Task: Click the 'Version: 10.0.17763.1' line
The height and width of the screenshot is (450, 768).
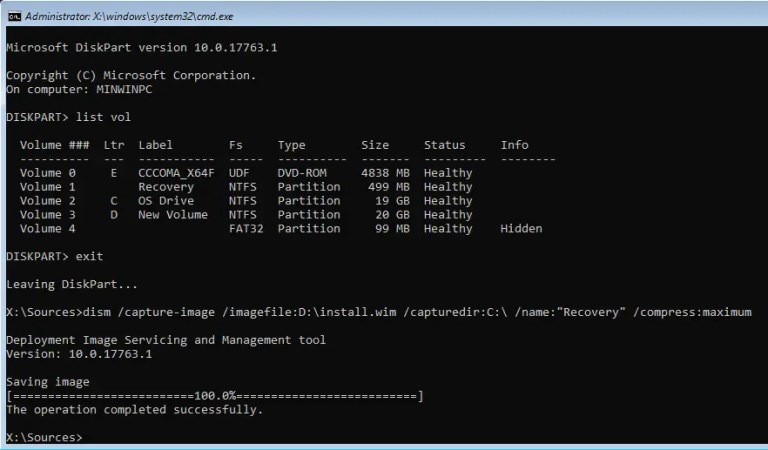Action: pos(79,354)
